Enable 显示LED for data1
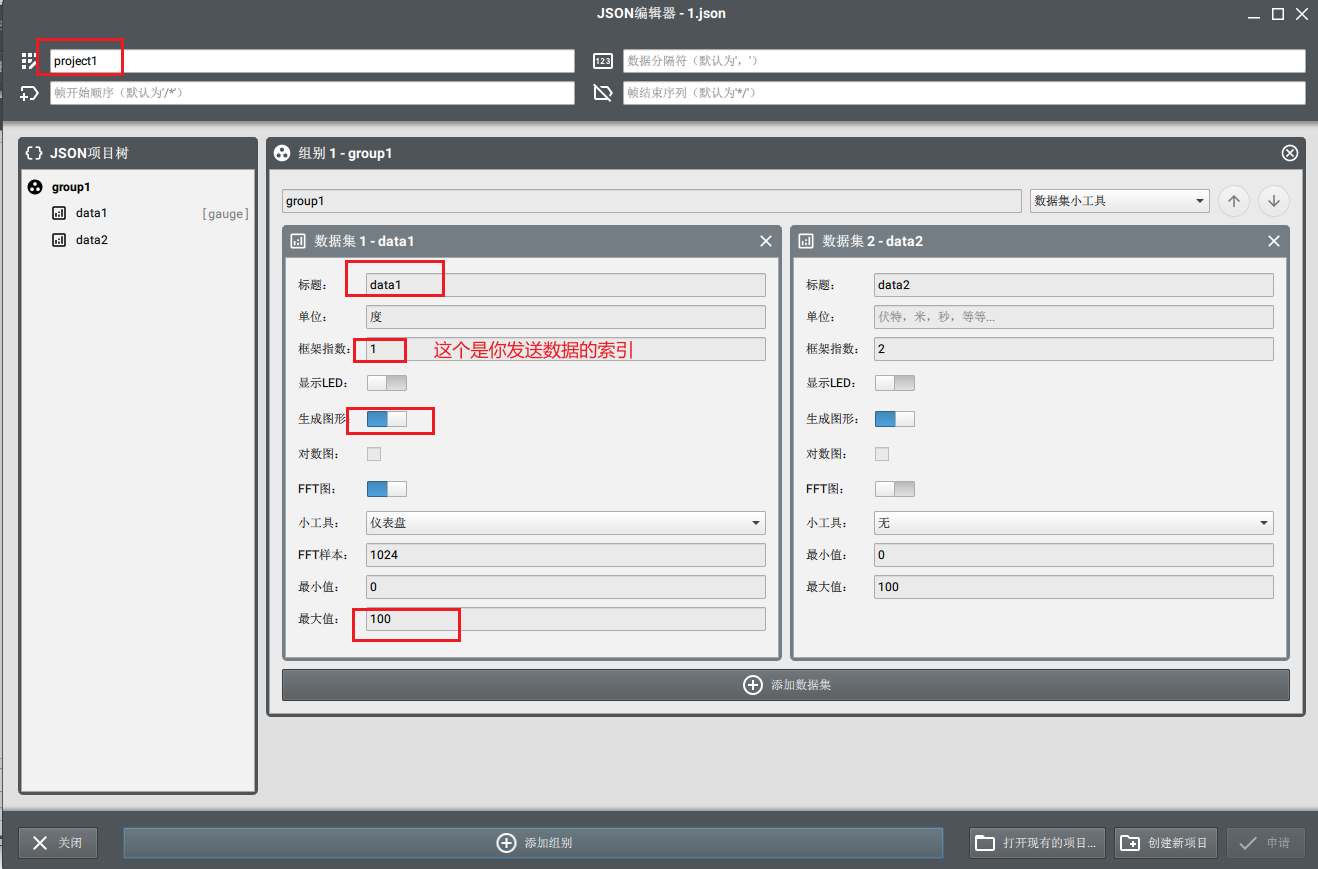This screenshot has height=869, width=1318. (x=388, y=382)
